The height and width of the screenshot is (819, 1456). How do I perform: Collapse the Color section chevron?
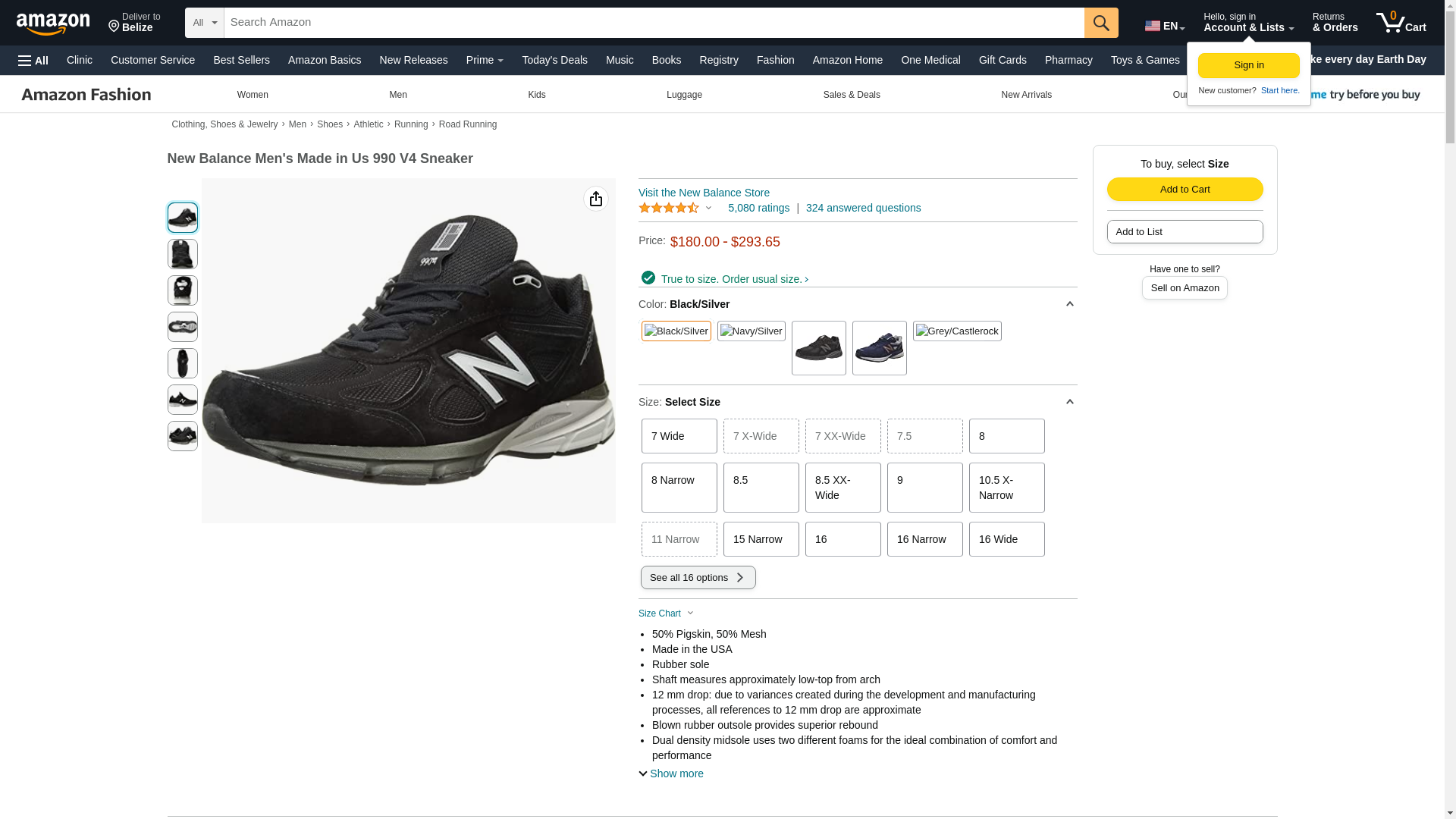[x=1069, y=304]
